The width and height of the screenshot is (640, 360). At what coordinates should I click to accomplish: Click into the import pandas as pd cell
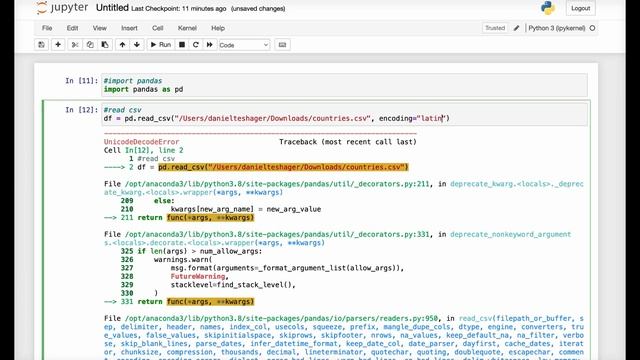344,85
